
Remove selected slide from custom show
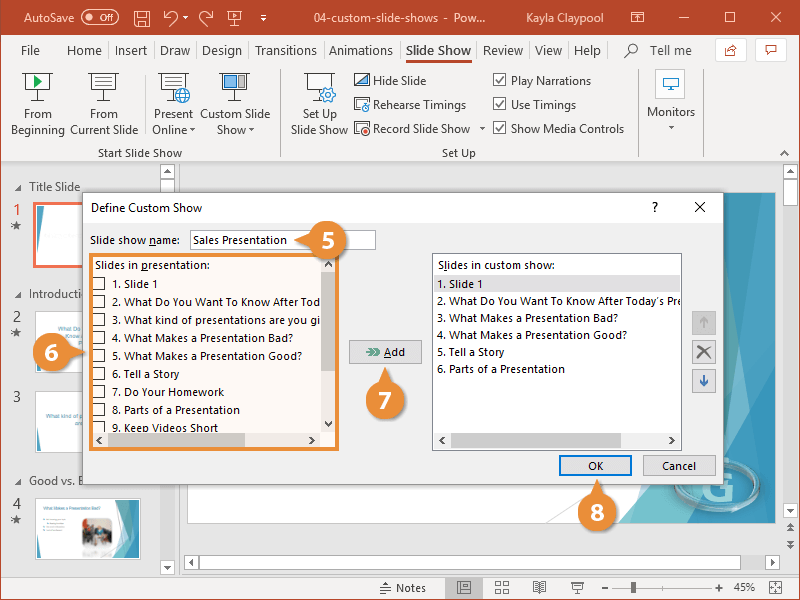[x=704, y=352]
